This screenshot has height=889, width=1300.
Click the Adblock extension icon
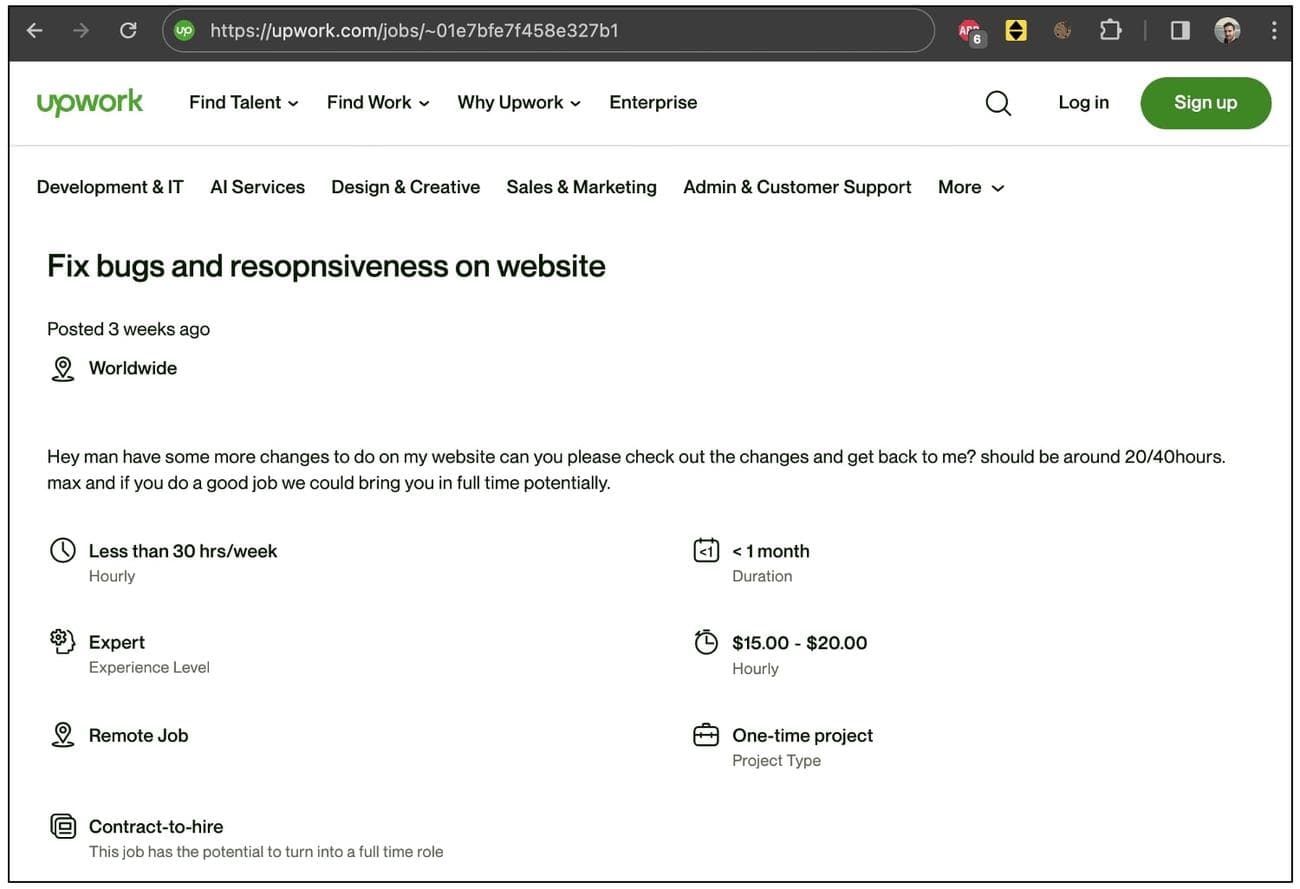tap(970, 32)
